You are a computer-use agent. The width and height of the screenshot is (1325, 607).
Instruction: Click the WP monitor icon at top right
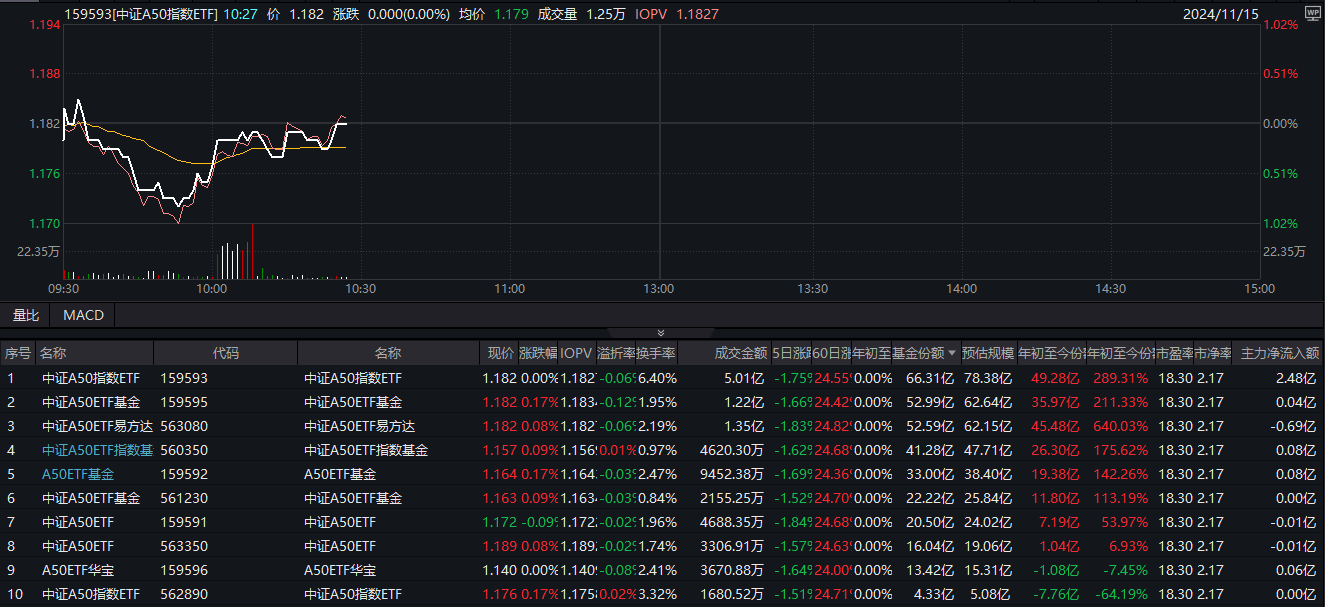pyautogui.click(x=1312, y=13)
